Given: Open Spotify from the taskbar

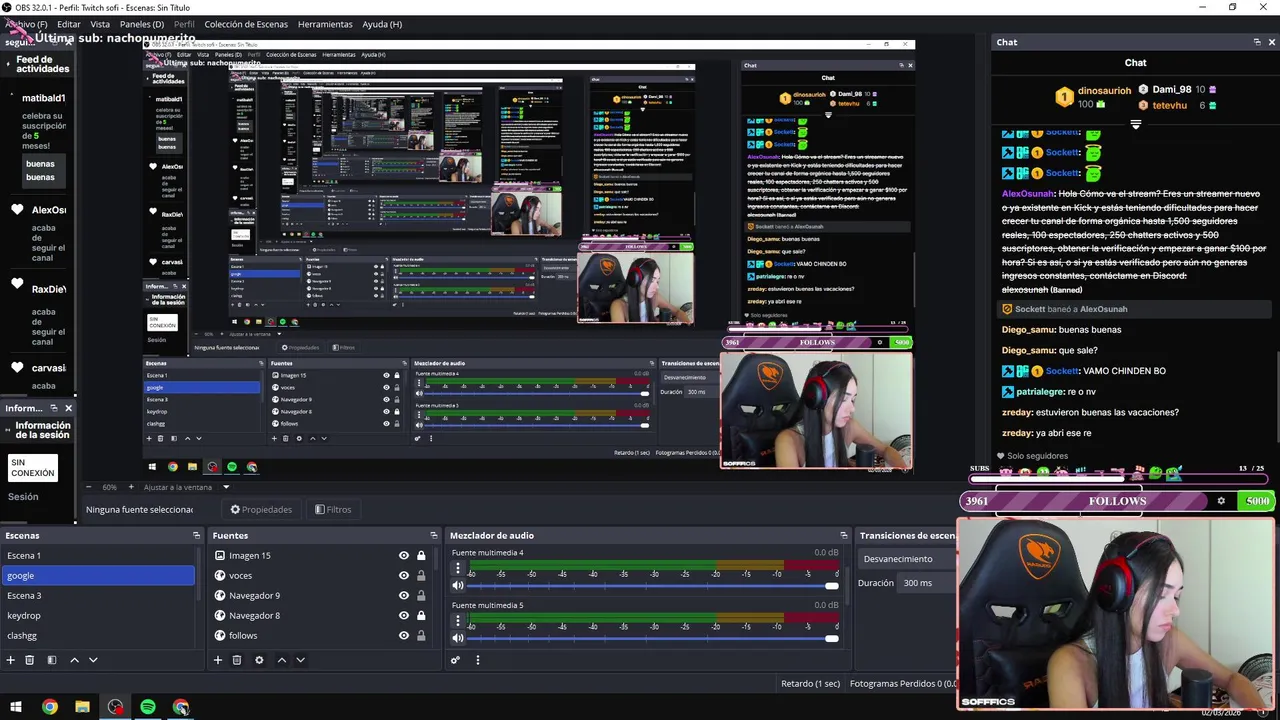Looking at the screenshot, I should point(148,707).
